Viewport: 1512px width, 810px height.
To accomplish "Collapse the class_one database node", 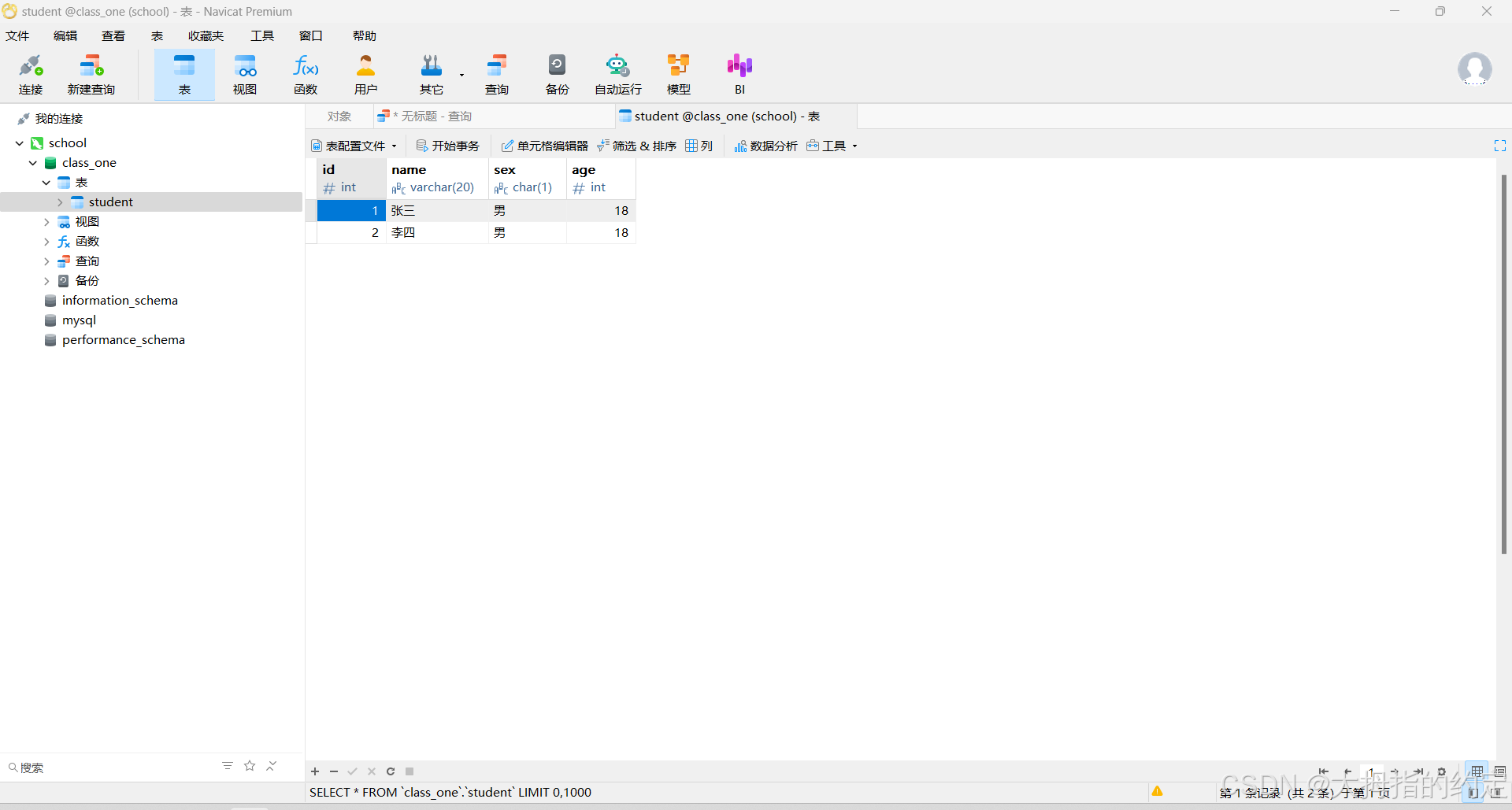I will click(x=33, y=163).
